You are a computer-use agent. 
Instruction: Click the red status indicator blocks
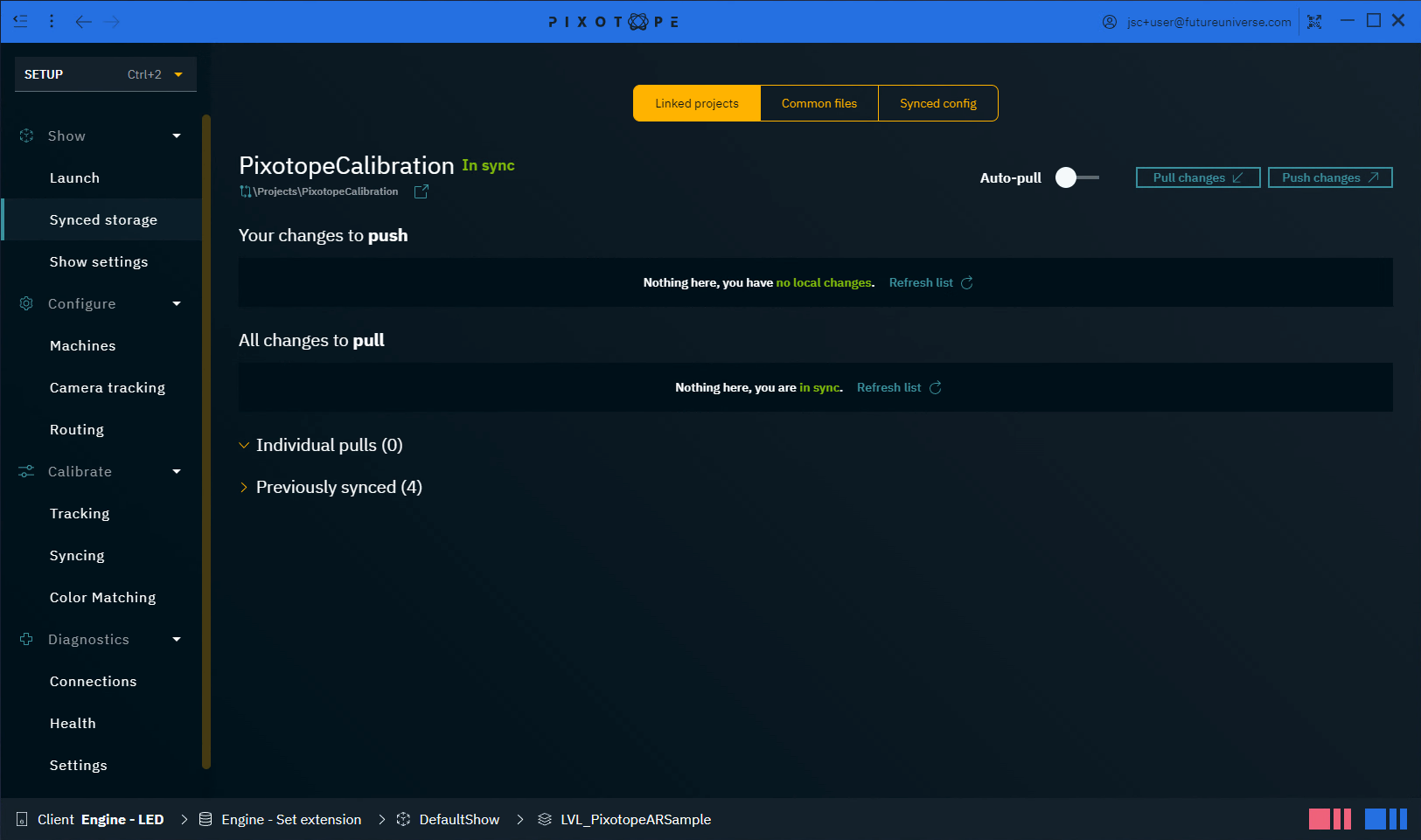point(1330,819)
